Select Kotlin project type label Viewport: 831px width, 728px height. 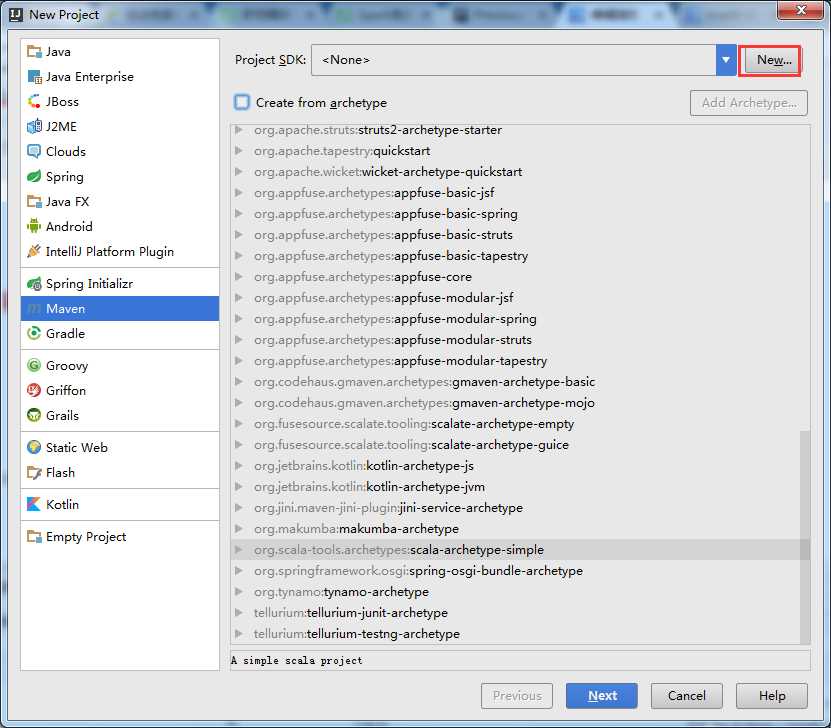click(x=63, y=504)
